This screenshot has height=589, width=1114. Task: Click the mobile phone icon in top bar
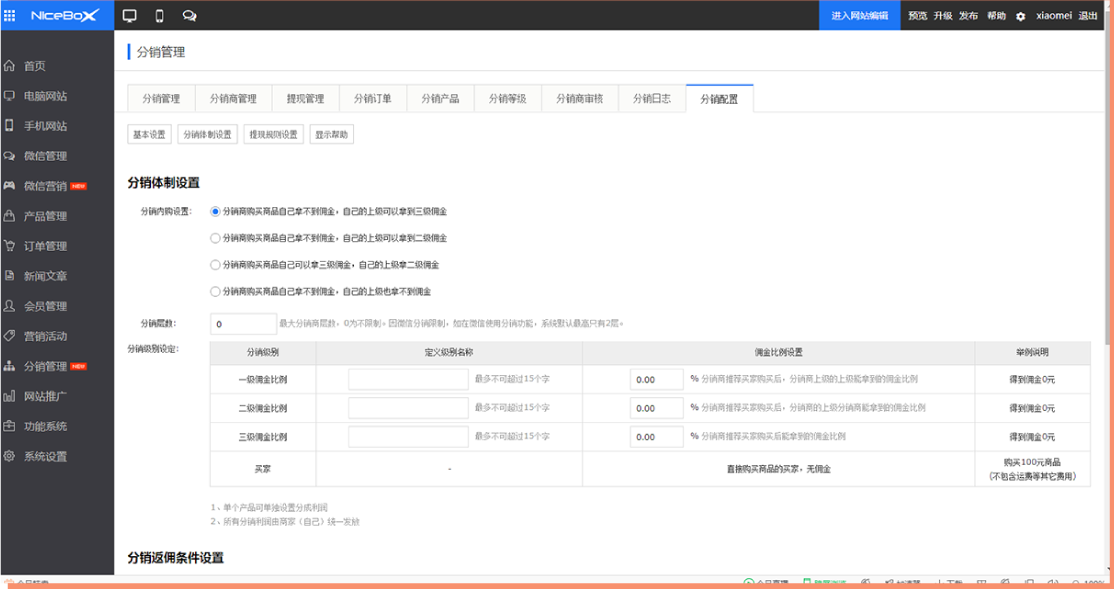159,16
